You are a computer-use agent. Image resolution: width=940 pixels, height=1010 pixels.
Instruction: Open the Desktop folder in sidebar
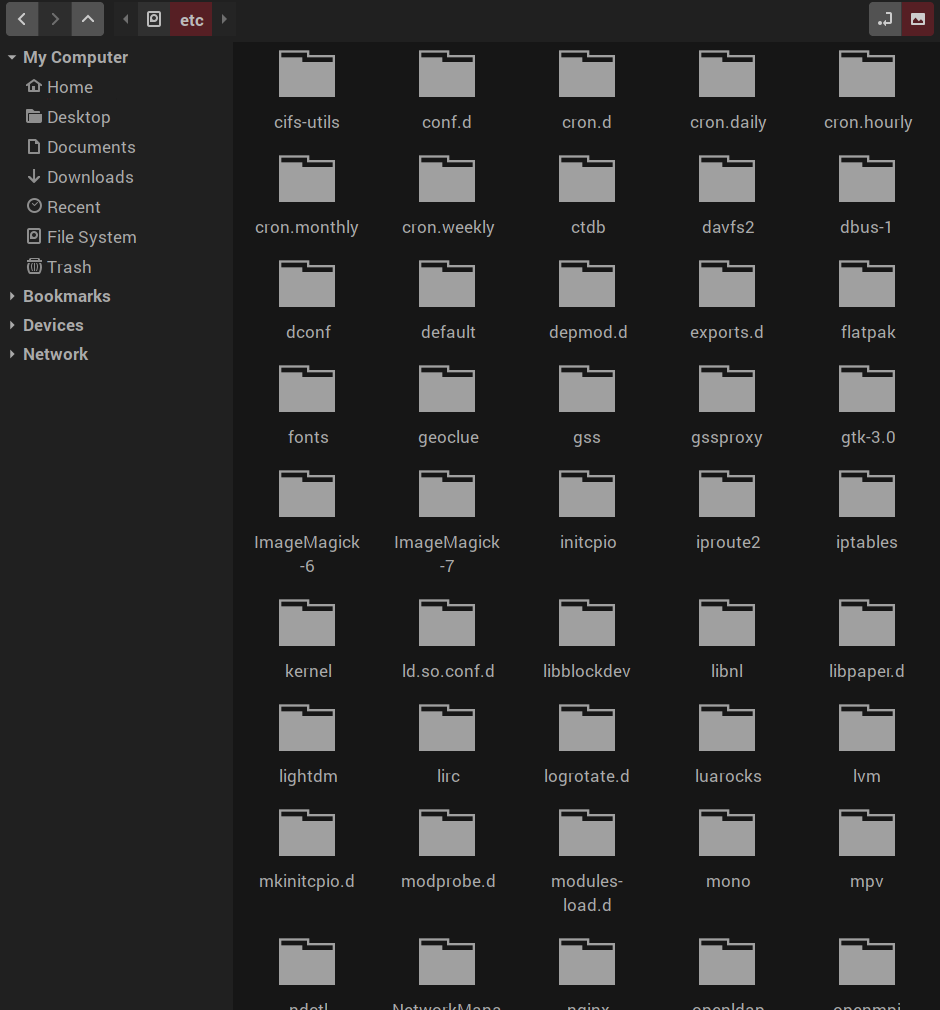click(x=79, y=117)
